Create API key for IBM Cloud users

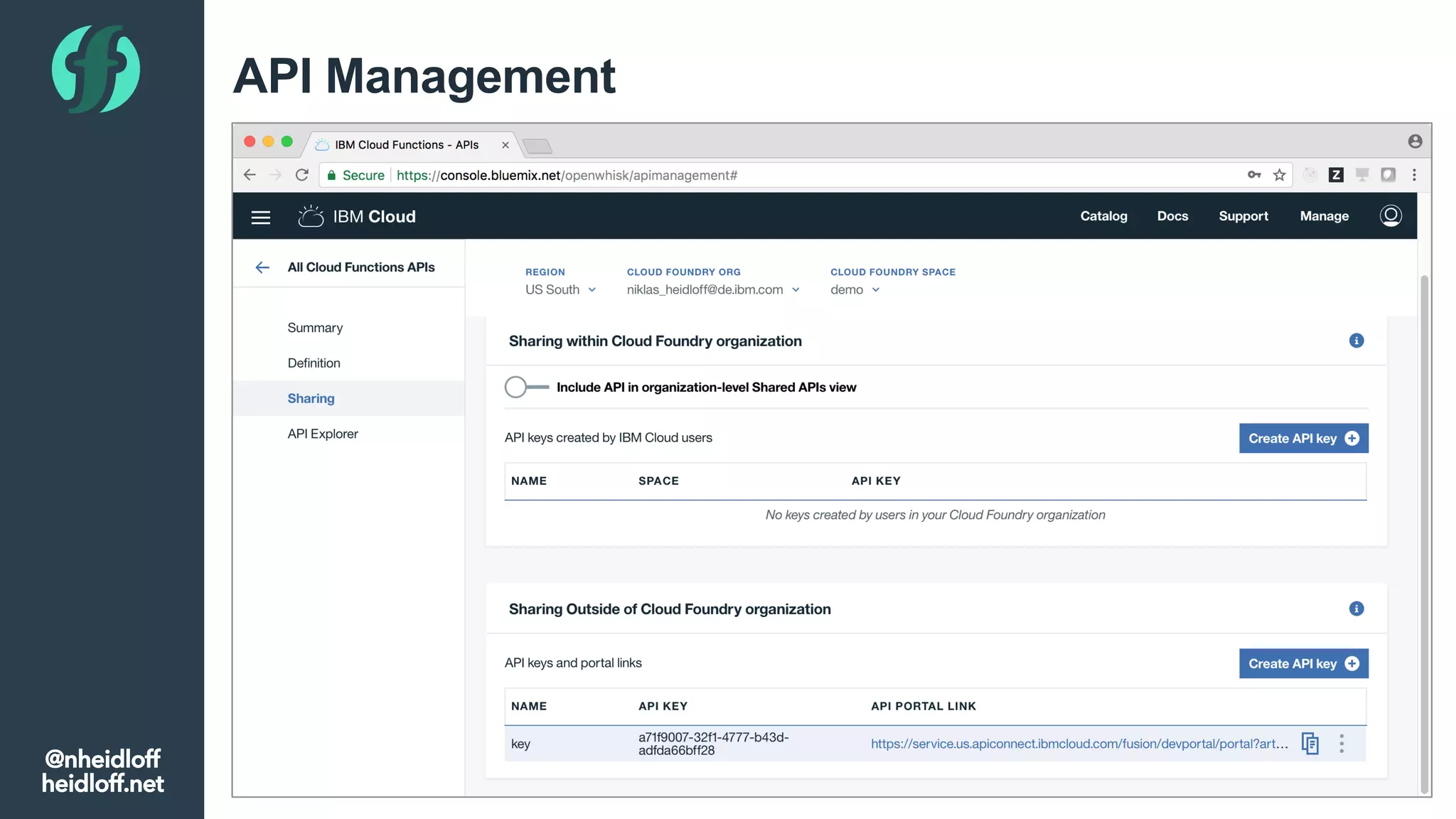tap(1303, 439)
